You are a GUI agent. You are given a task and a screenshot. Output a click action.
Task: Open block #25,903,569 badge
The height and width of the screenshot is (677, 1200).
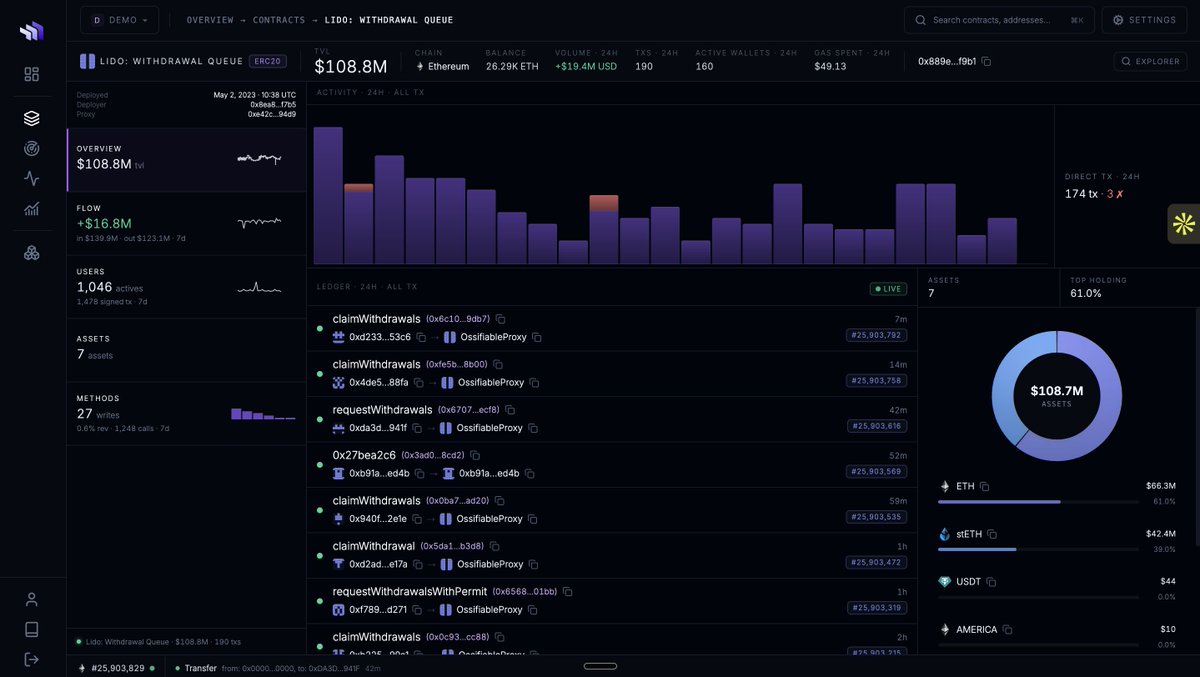pyautogui.click(x=876, y=472)
